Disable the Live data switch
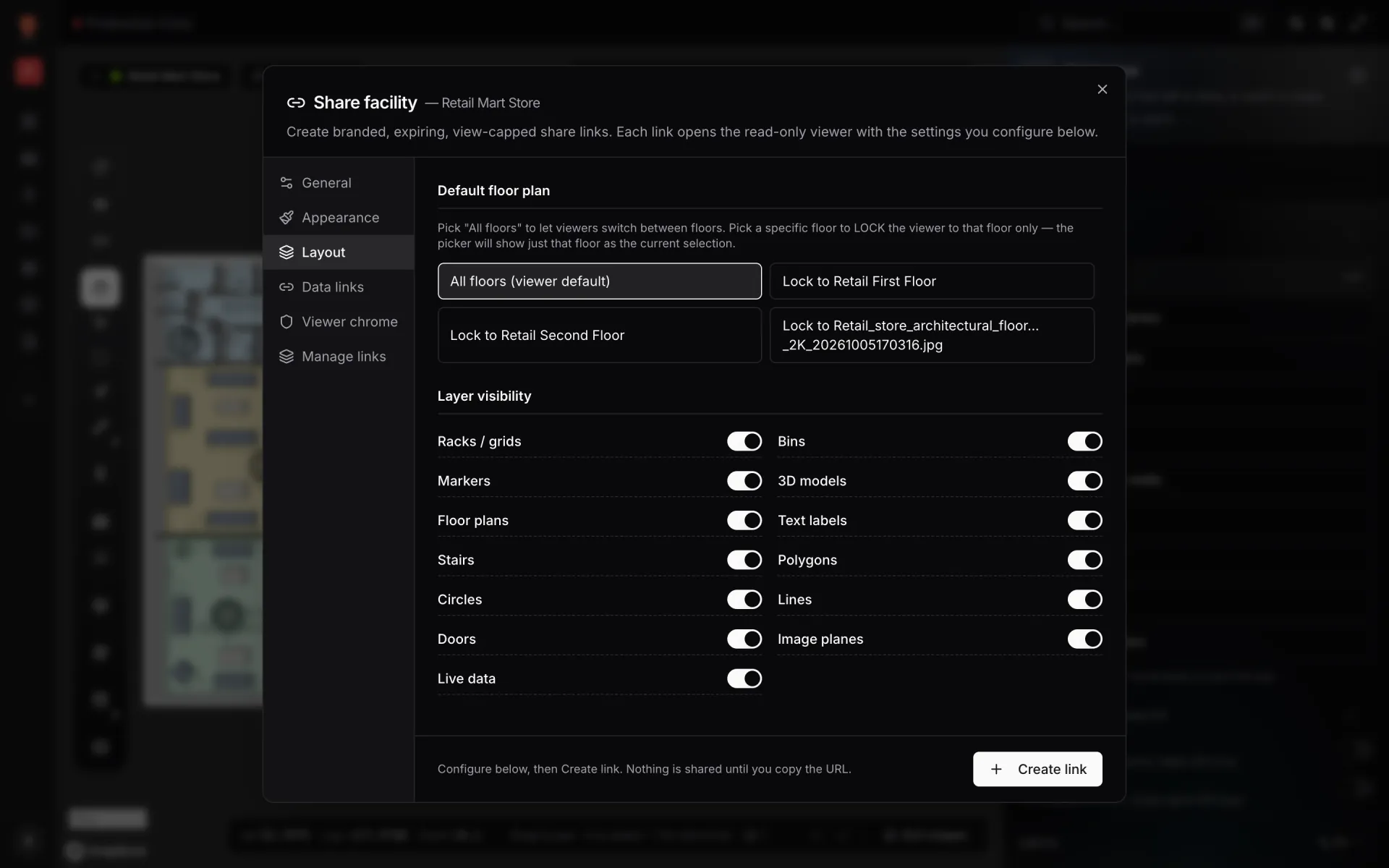The image size is (1389, 868). (744, 678)
